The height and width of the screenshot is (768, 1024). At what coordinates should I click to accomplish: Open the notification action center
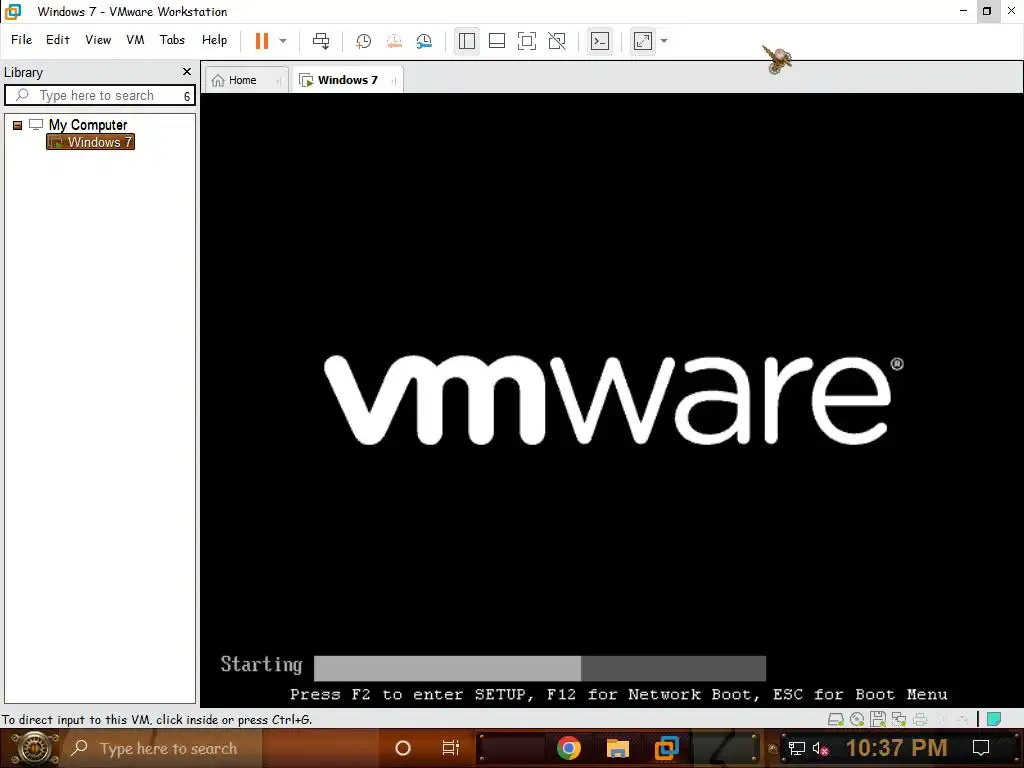tap(981, 748)
